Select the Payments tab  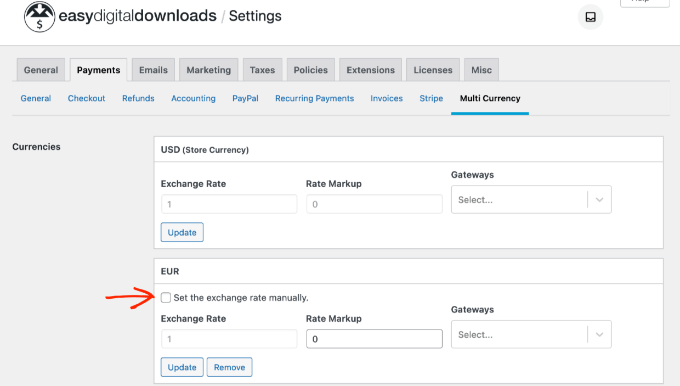(98, 70)
